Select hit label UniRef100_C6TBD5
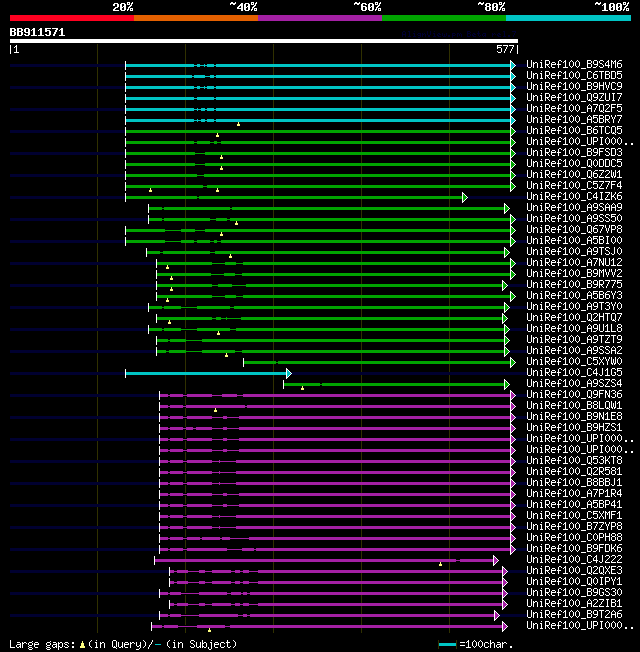This screenshot has width=640, height=652. 574,75
